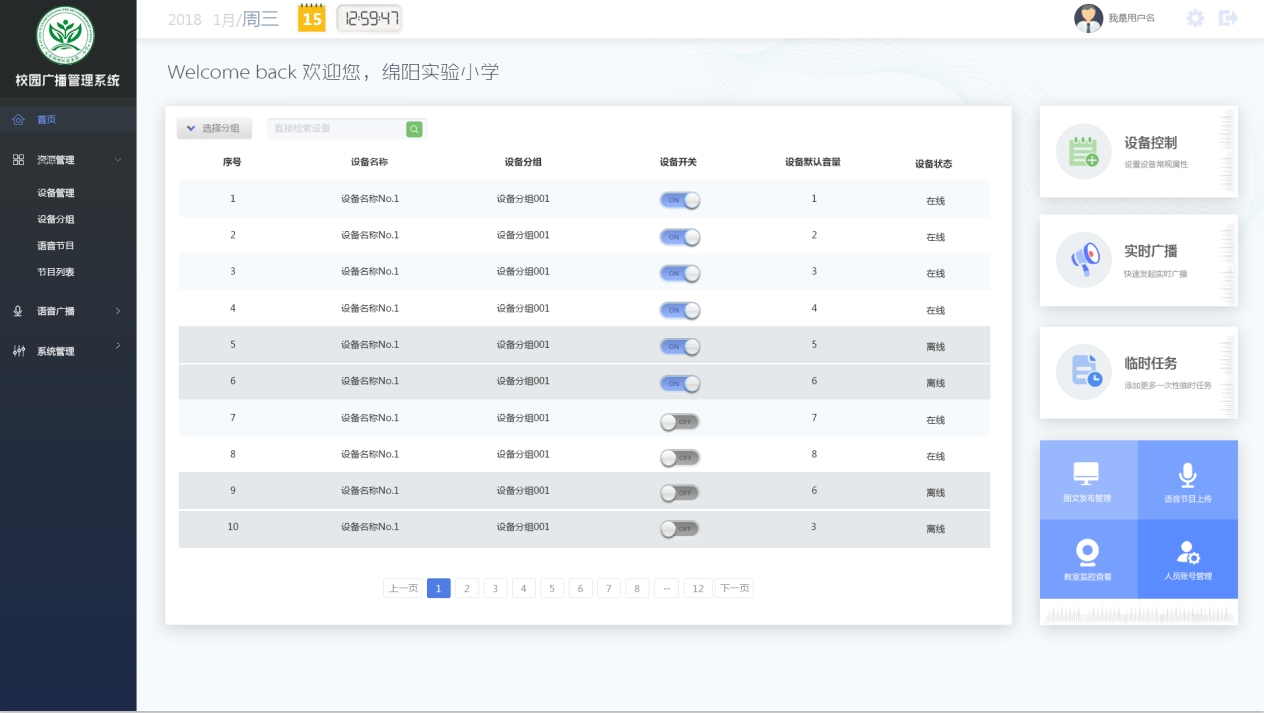Open 语音节目上传 microphone tile
This screenshot has width=1264, height=713.
[1187, 480]
